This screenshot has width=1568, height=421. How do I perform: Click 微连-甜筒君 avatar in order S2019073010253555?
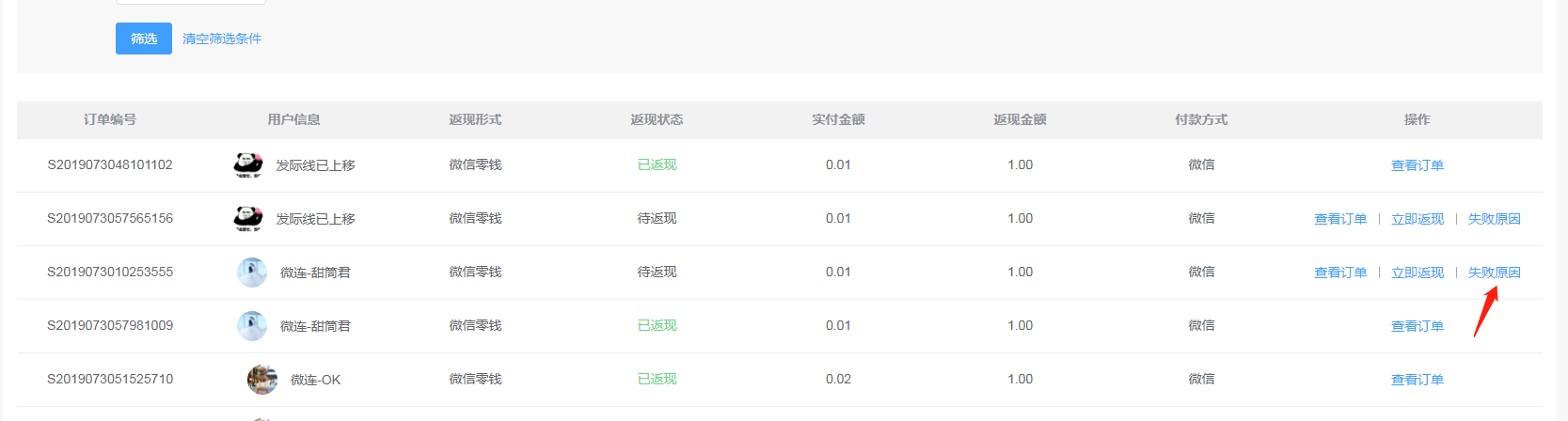tap(252, 273)
